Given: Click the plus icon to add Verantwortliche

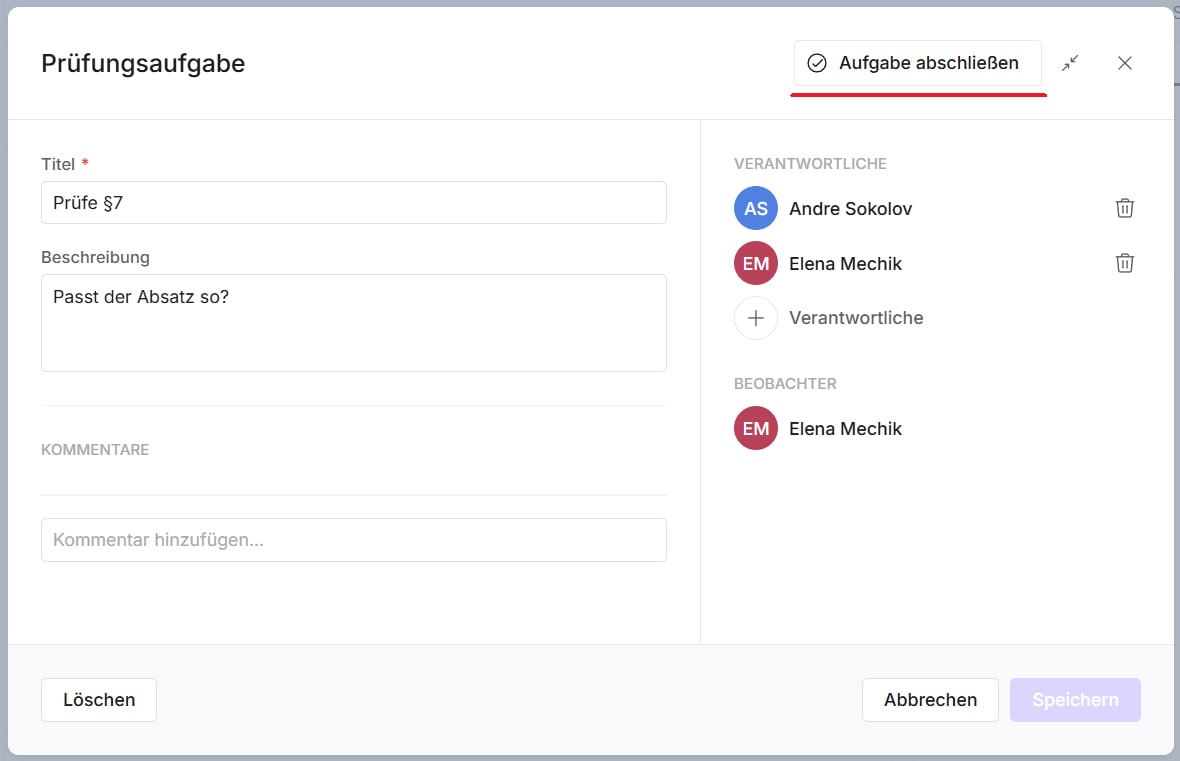Looking at the screenshot, I should (756, 318).
